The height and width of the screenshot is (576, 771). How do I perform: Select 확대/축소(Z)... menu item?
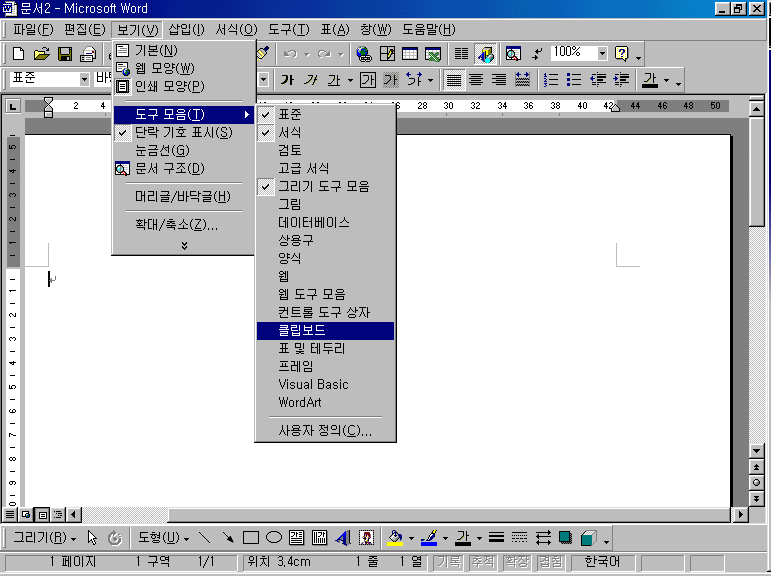tap(183, 225)
